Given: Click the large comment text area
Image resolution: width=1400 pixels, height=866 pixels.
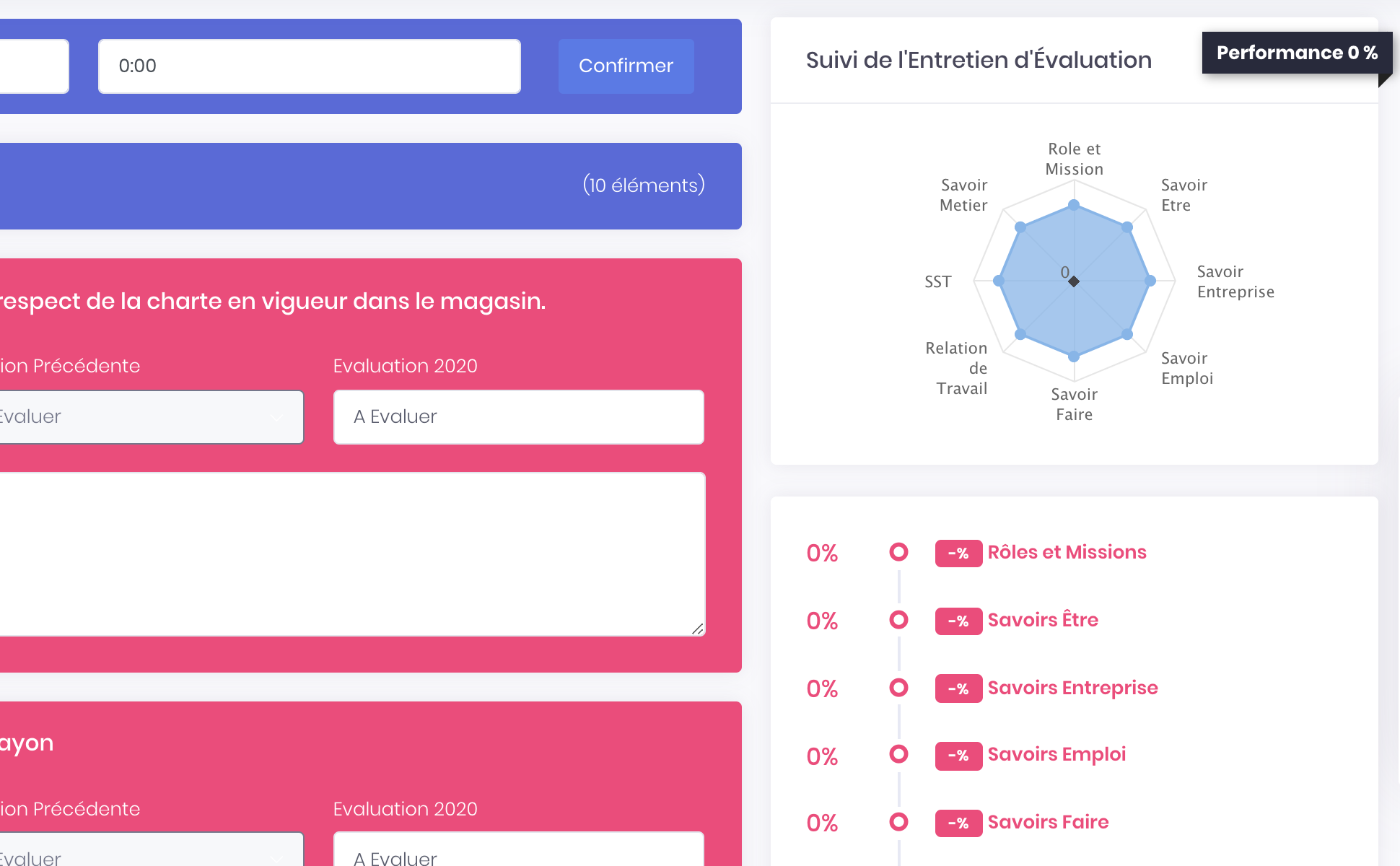Looking at the screenshot, I should point(351,554).
